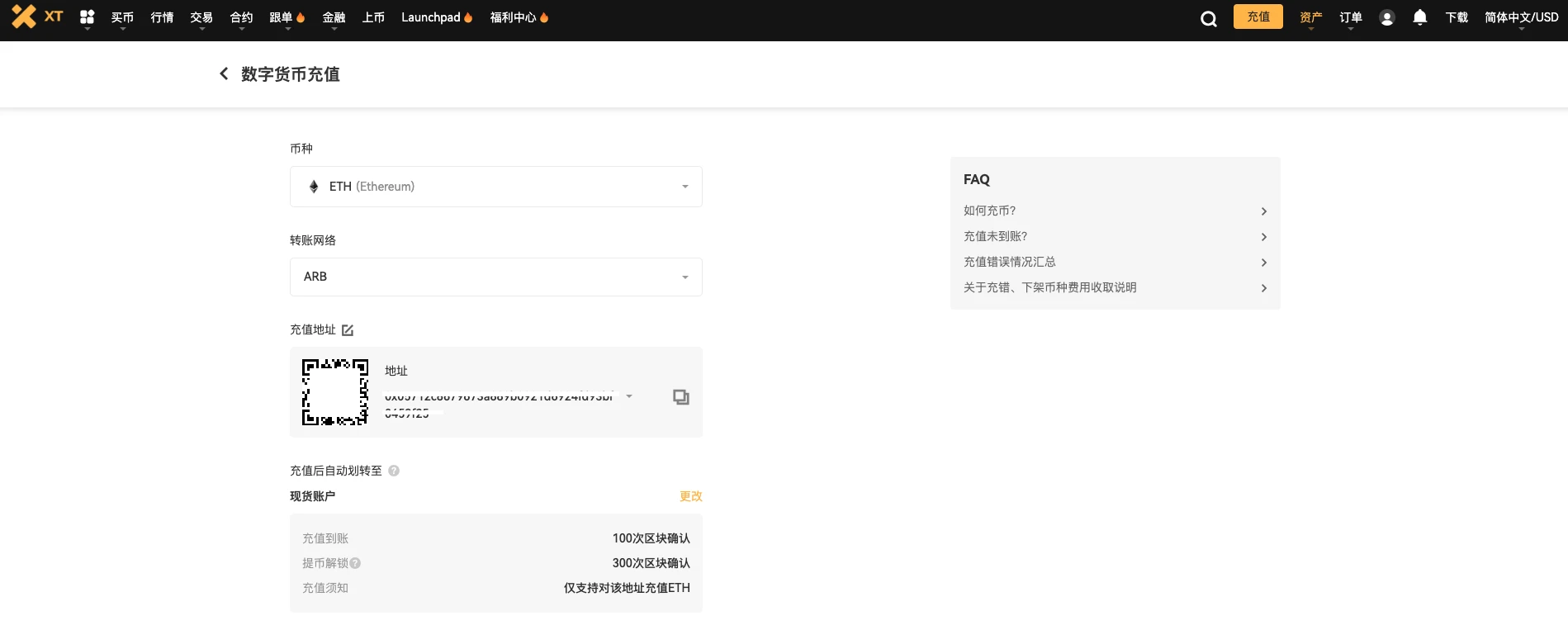The height and width of the screenshot is (630, 1568).
Task: Click the edit icon beside 充值地址
Action: [x=348, y=330]
